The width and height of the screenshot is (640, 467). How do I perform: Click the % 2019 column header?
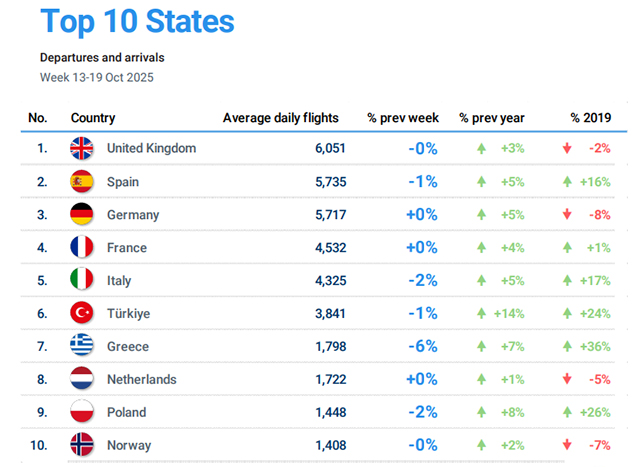(x=588, y=118)
